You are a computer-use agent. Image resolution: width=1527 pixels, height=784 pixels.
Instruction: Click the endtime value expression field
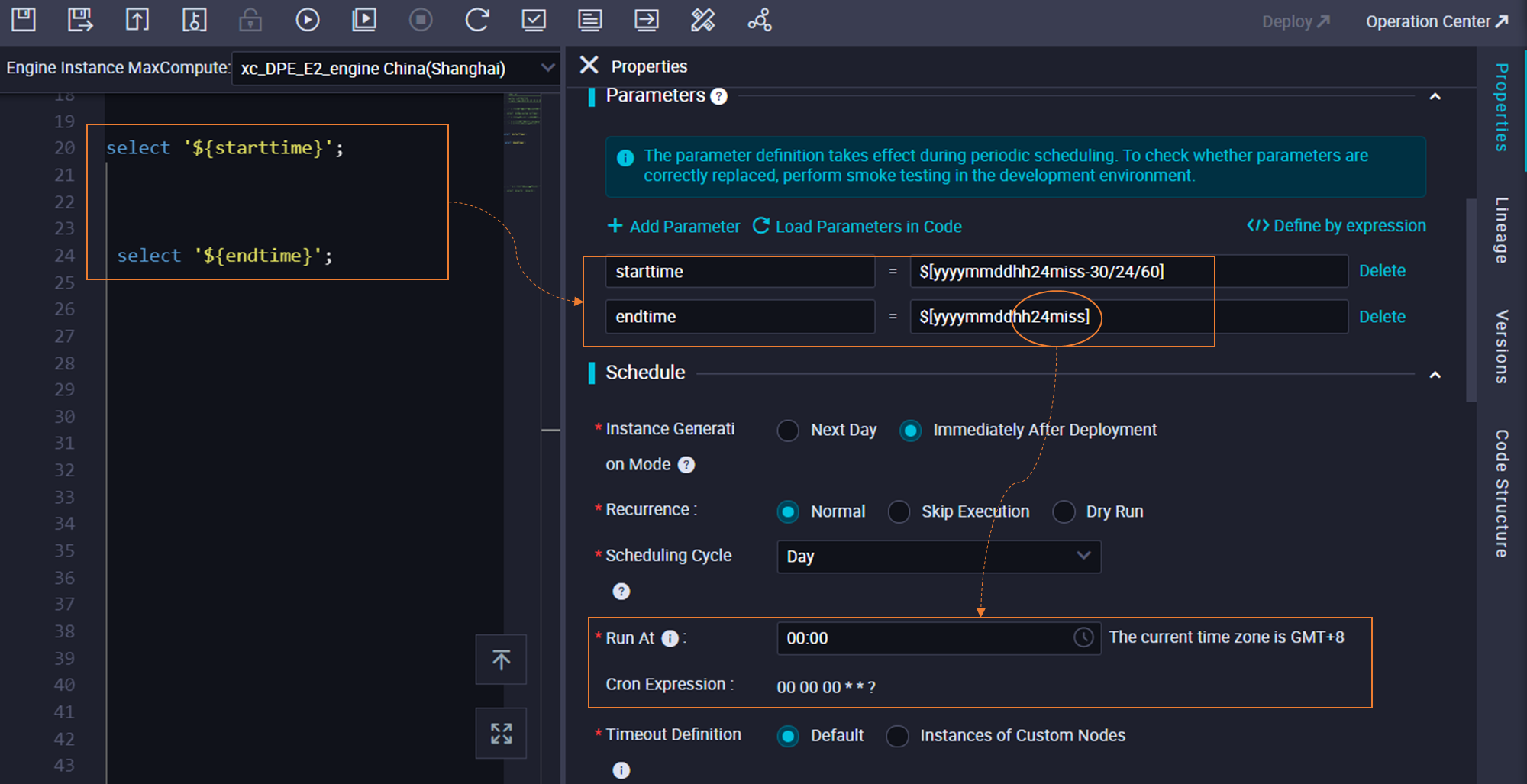[x=1128, y=317]
